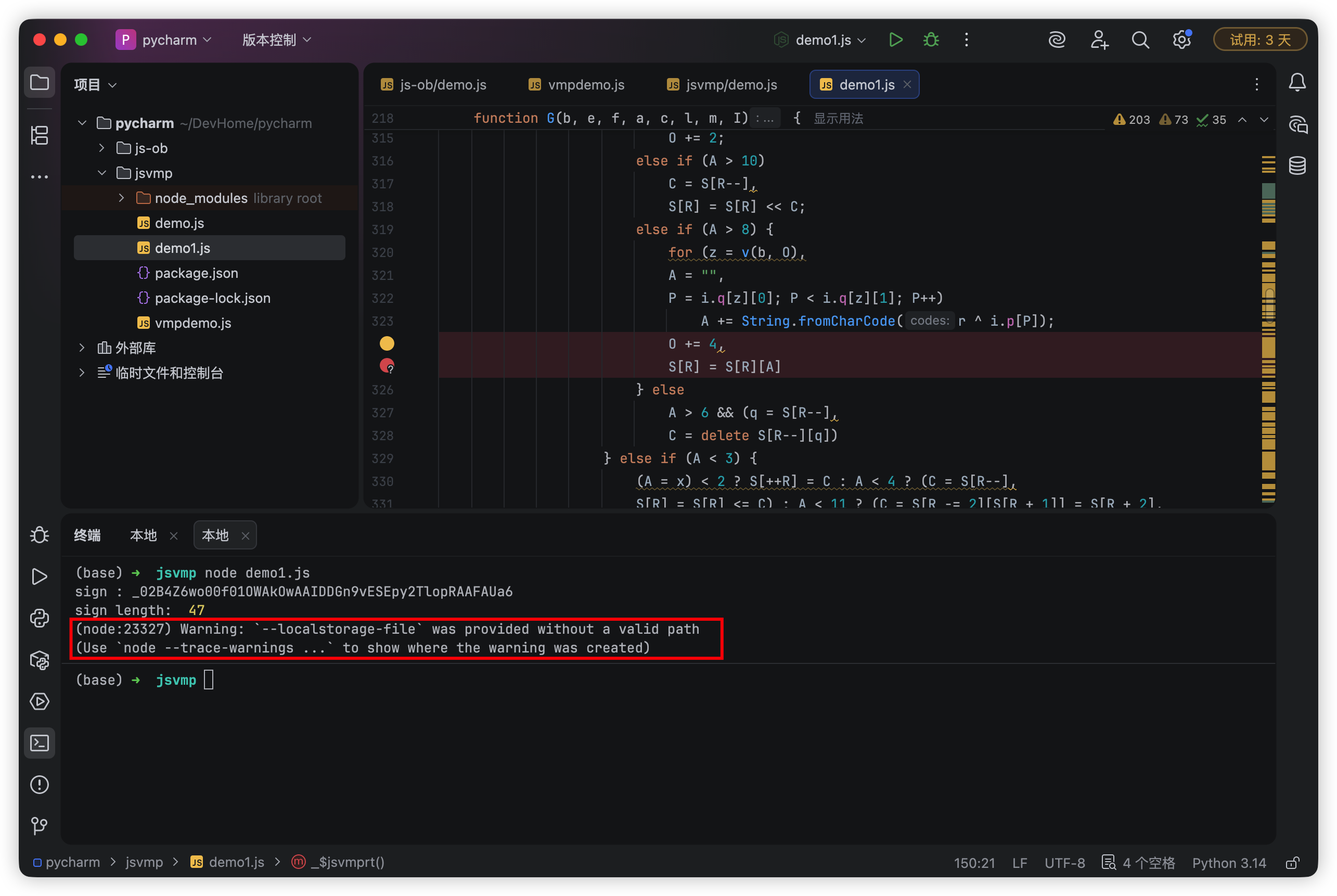Toggle the yellow breakpoint on the O += 4 line
1337x896 pixels.
coord(387,343)
